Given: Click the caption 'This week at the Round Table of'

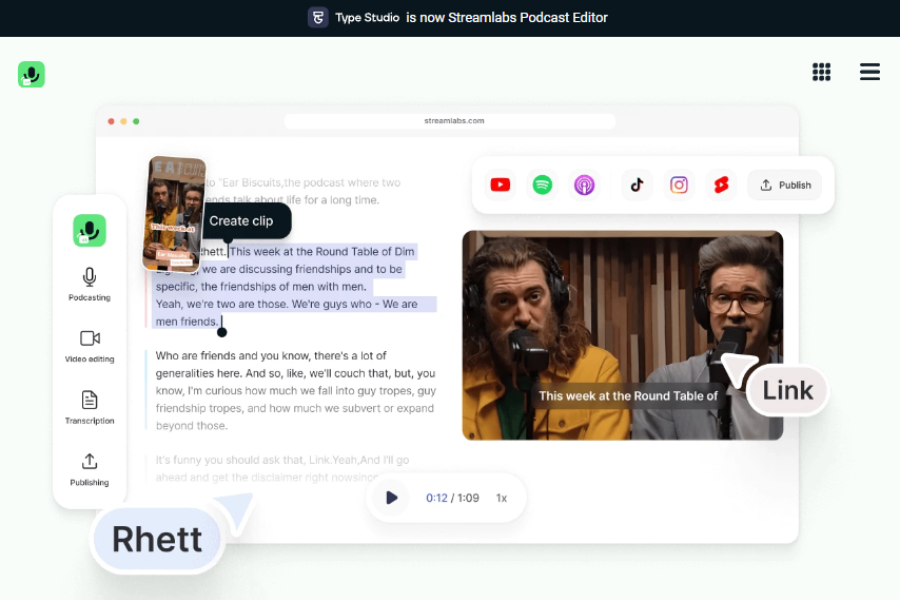Looking at the screenshot, I should (x=628, y=396).
